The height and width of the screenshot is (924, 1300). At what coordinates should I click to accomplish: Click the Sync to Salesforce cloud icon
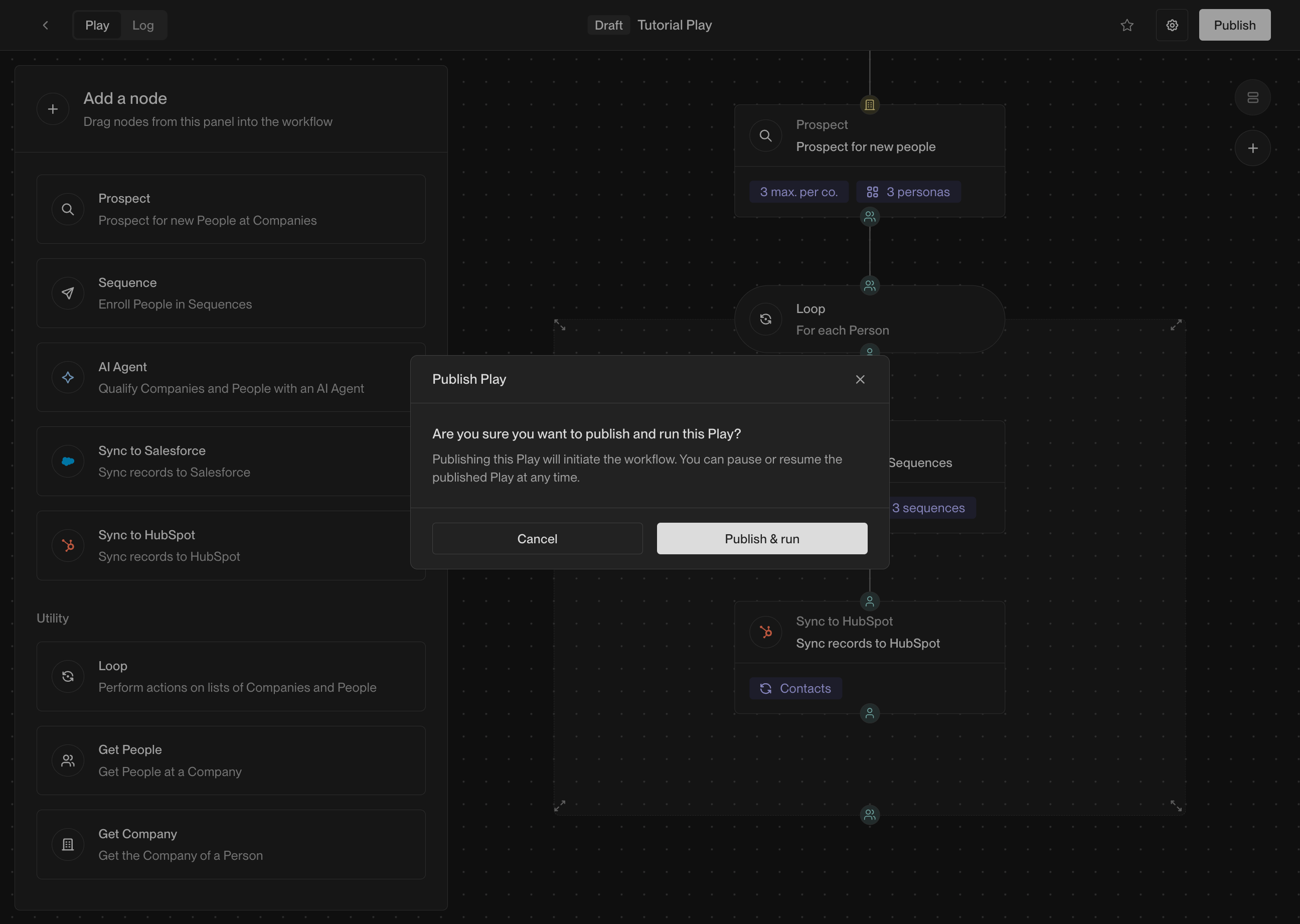click(68, 461)
